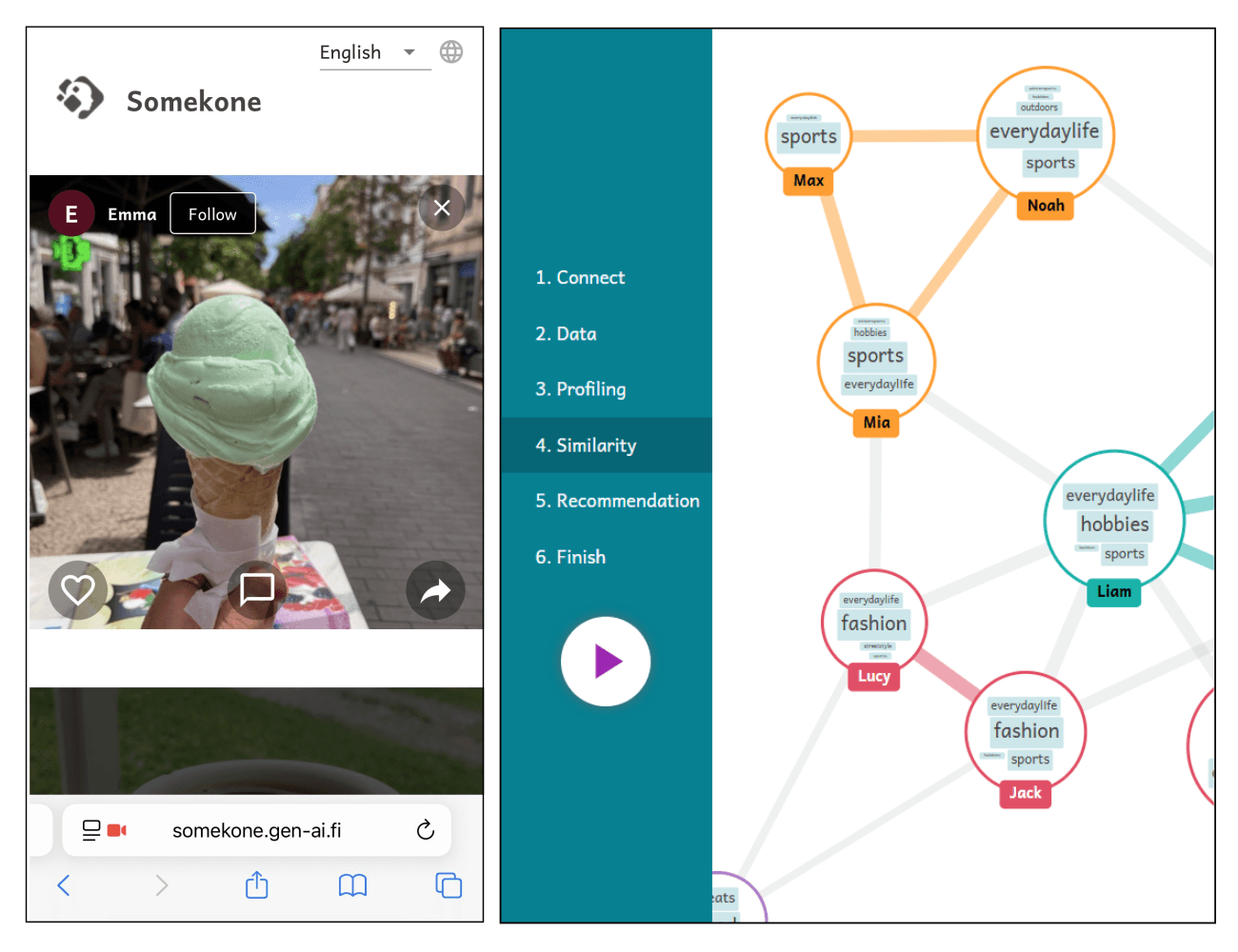1238x952 pixels.
Task: Reload the somekone.gen-ai.fi page
Action: click(x=425, y=829)
